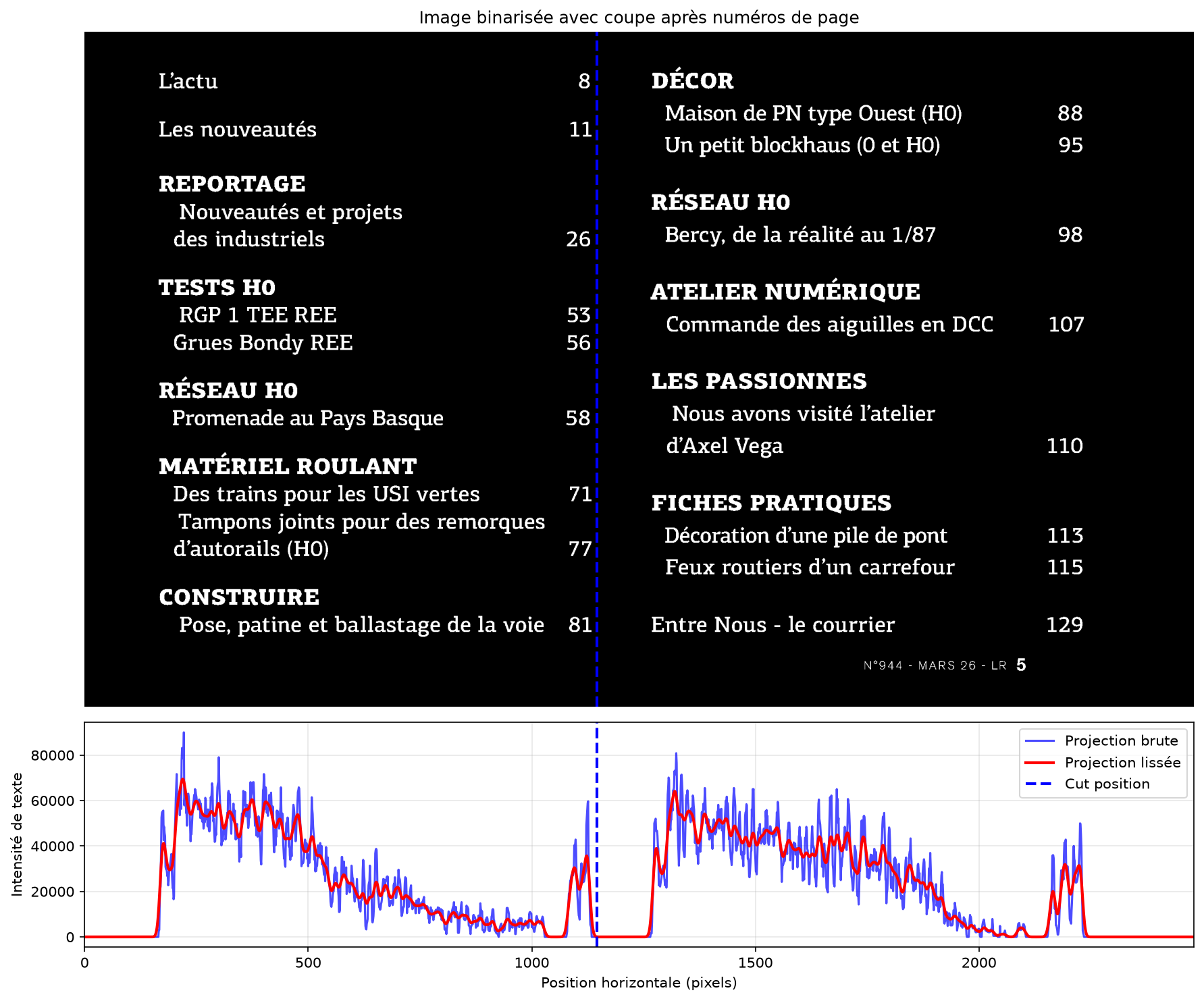This screenshot has width=1204, height=1001.
Task: Click the "ATELIER NUMÉRIQUE" heading
Action: pos(785,292)
